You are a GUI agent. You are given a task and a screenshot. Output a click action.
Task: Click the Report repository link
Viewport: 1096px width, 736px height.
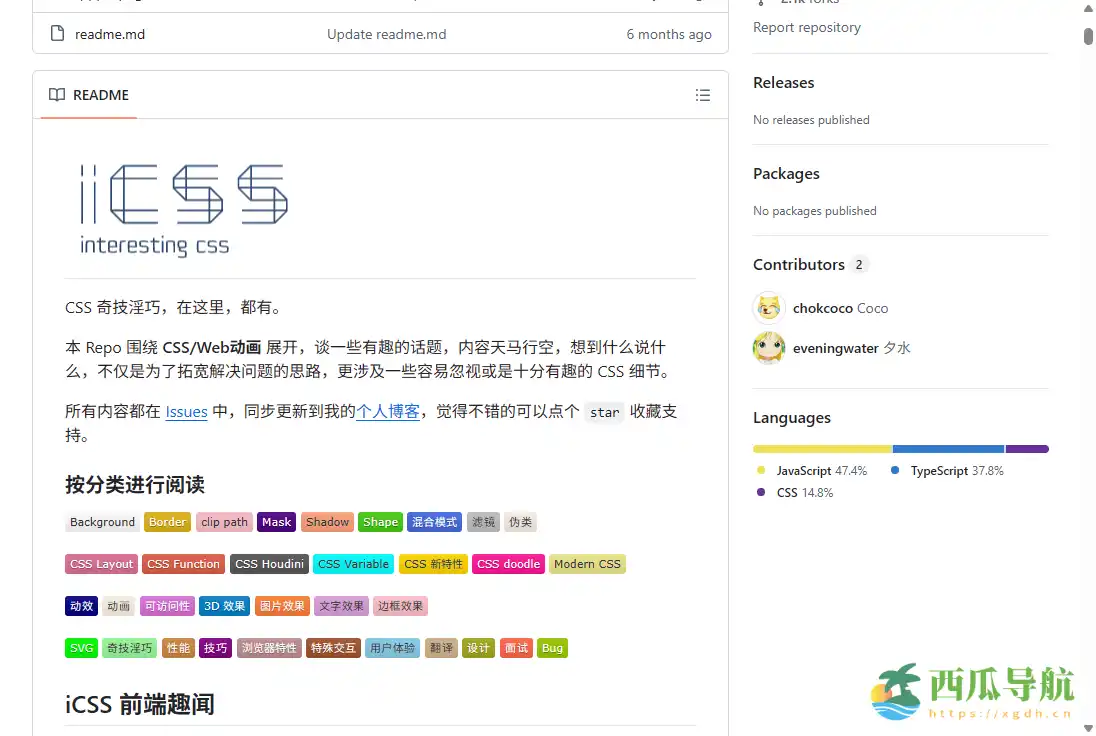(x=807, y=27)
